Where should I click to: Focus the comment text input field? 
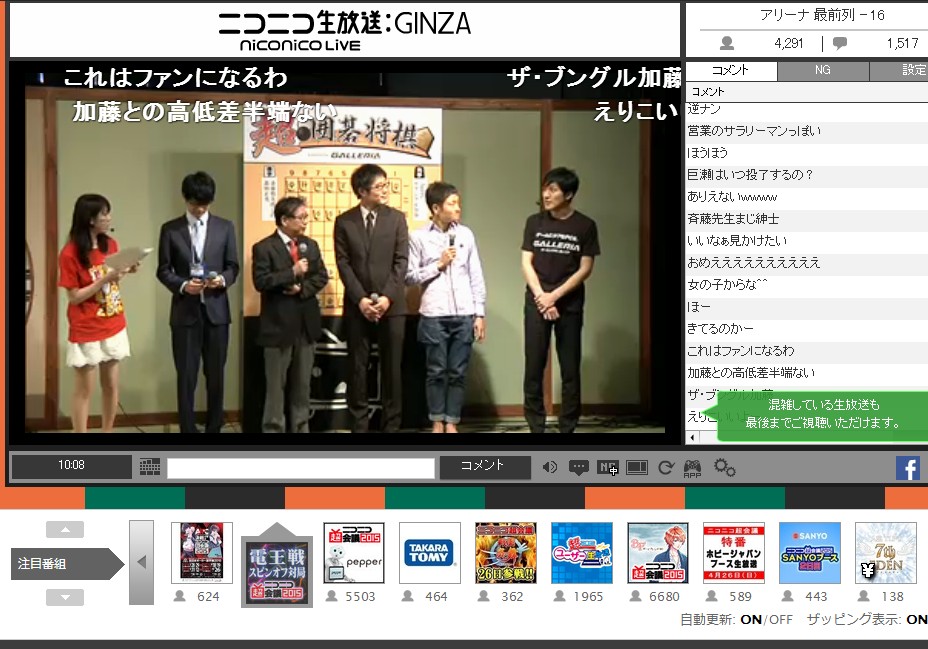(x=301, y=467)
